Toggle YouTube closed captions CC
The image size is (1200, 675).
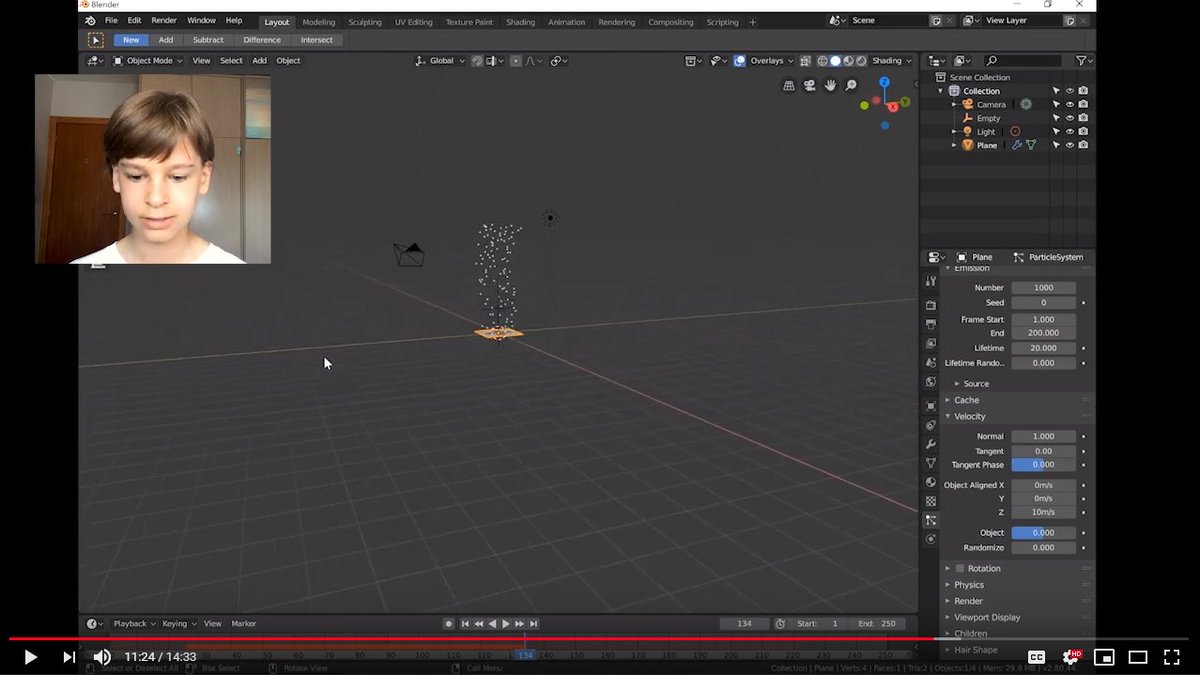click(1036, 657)
